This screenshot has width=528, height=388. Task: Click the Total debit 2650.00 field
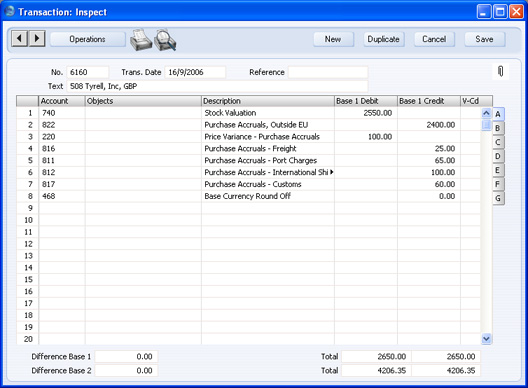376,356
